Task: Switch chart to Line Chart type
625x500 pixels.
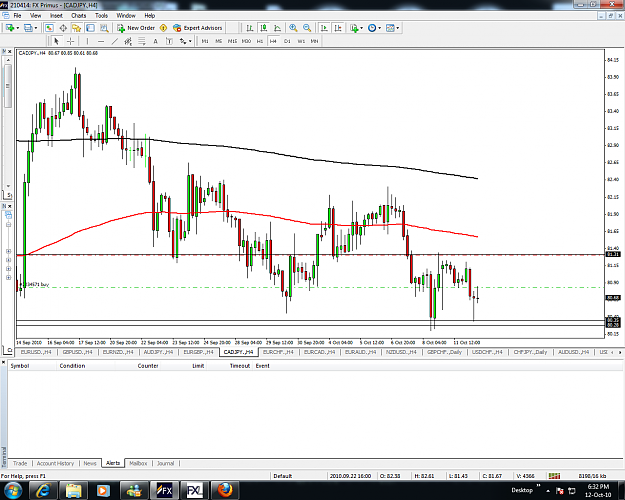Action: click(x=277, y=28)
